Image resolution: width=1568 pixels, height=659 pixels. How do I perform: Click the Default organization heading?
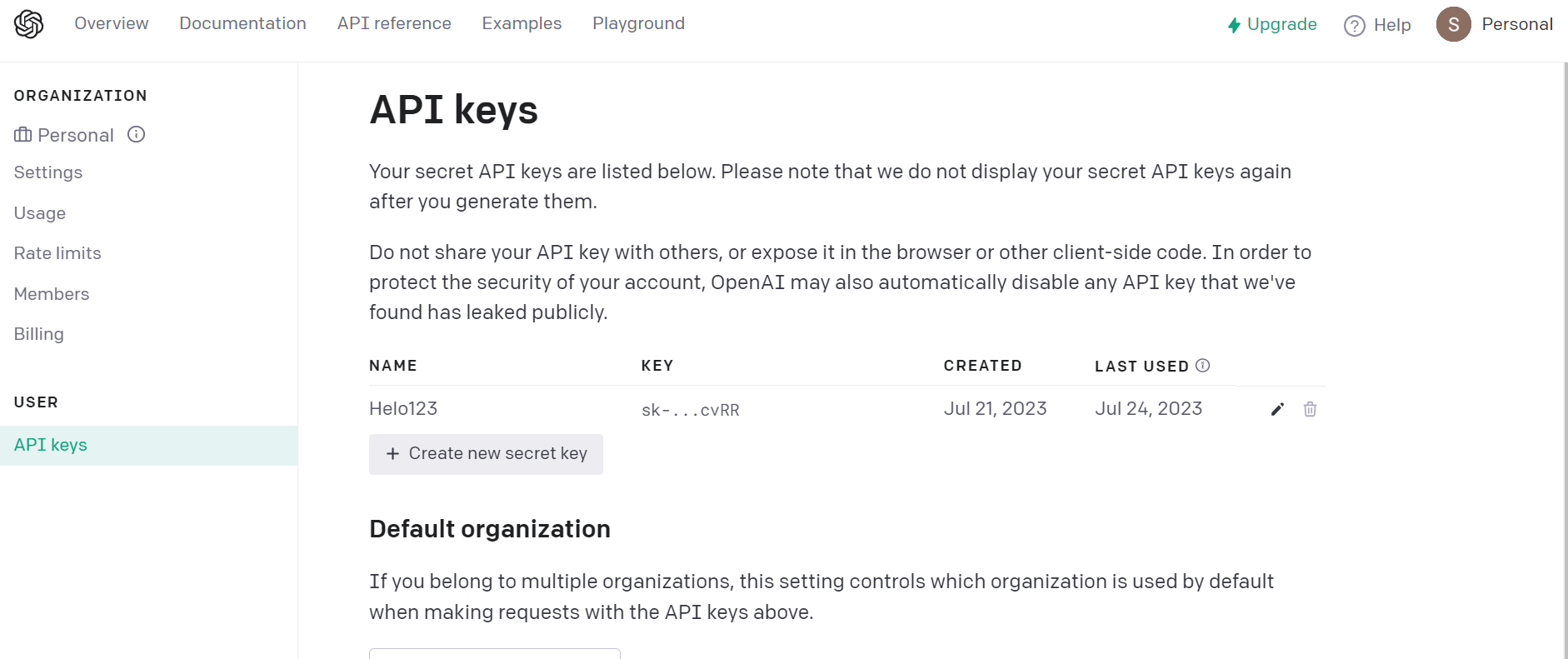(x=490, y=529)
